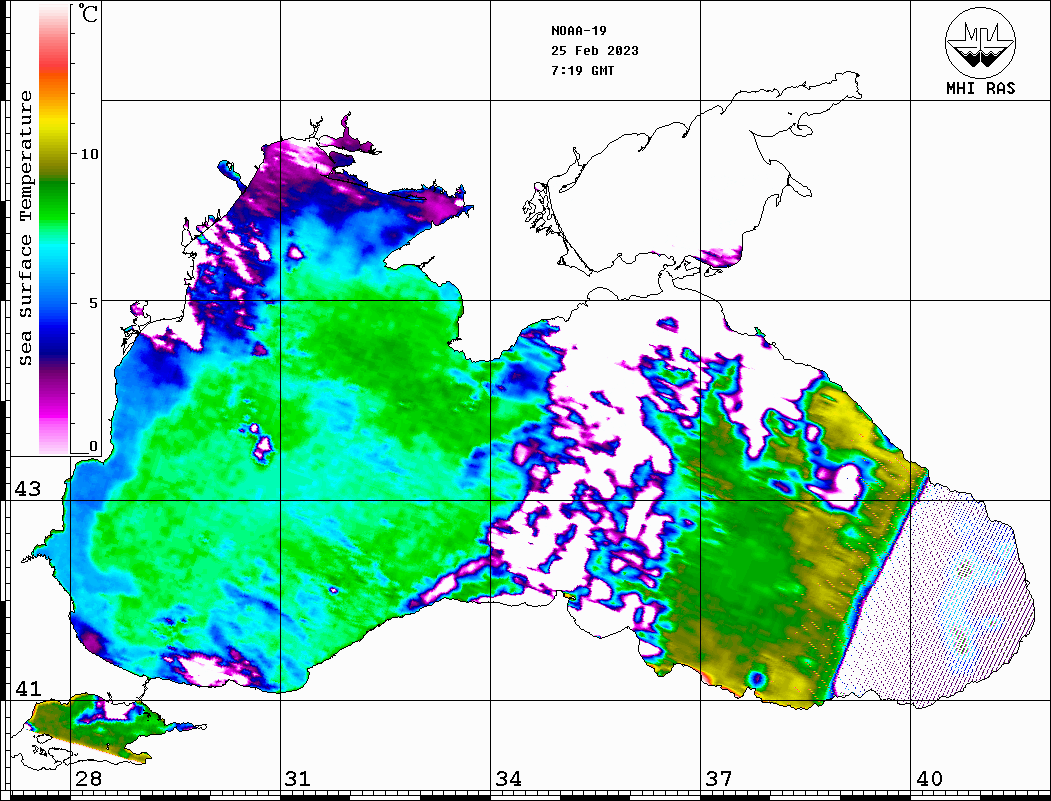The height and width of the screenshot is (801, 1051).
Task: Click the 'NOAA-19' satellite label
Action: point(579,31)
